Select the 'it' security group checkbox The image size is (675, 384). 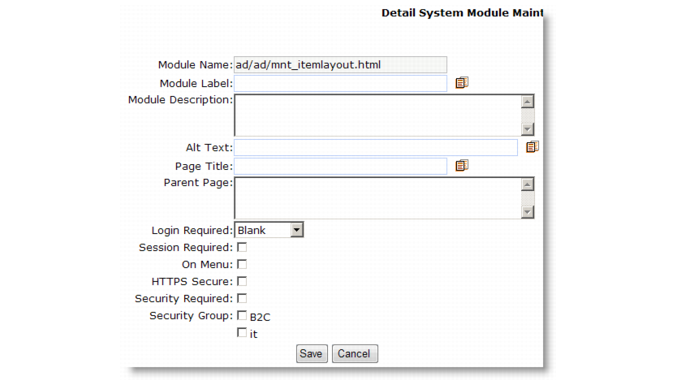242,332
